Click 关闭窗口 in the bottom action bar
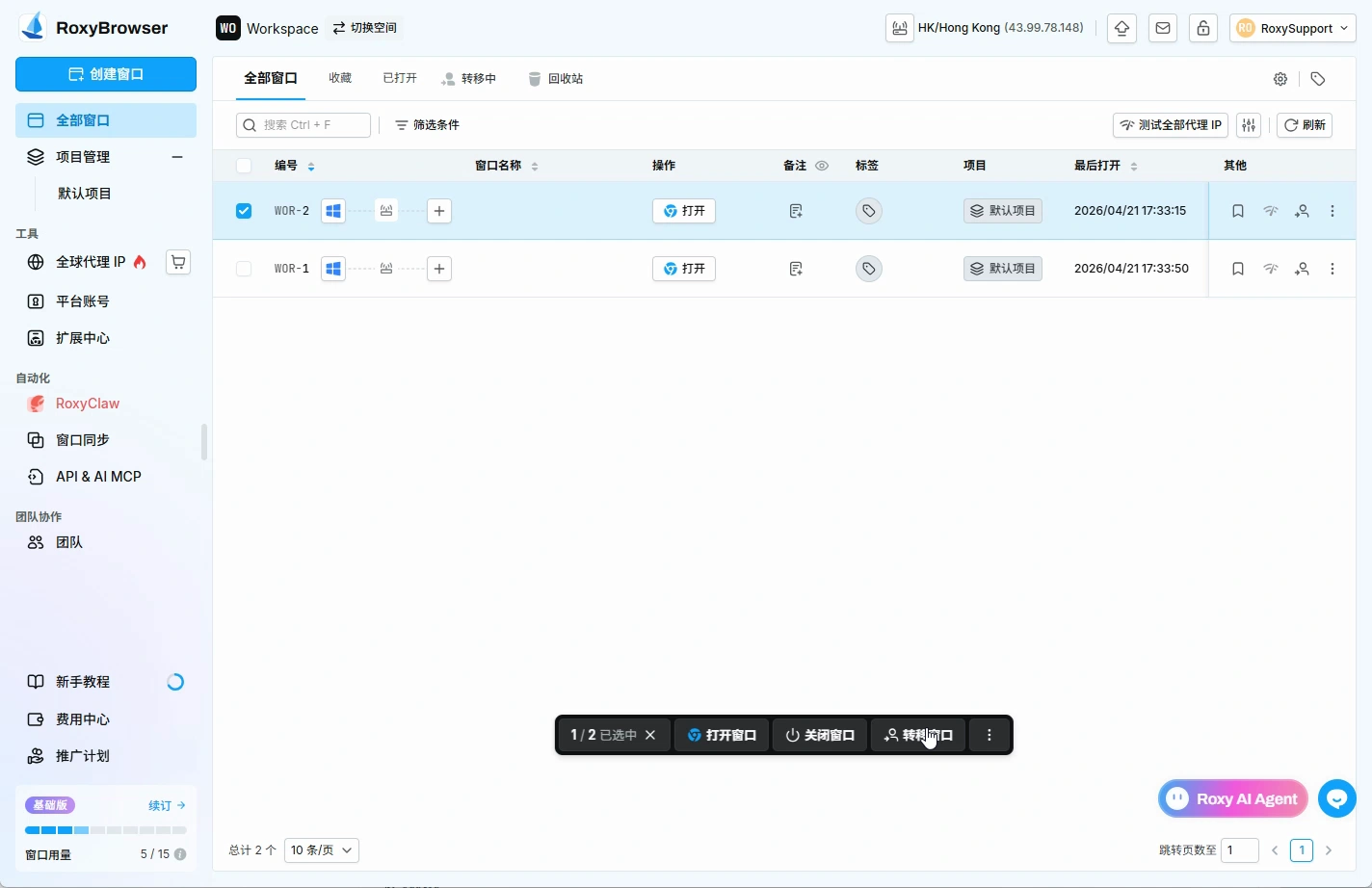This screenshot has height=888, width=1372. click(x=820, y=735)
